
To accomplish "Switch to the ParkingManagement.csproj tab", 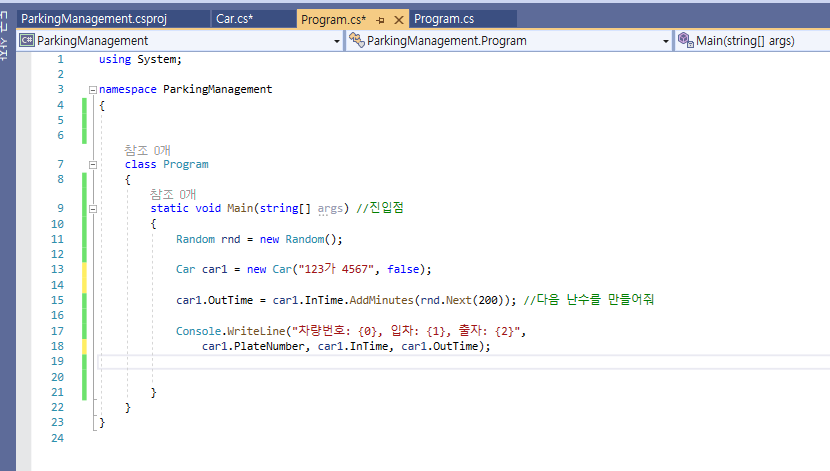I will 94,19.
